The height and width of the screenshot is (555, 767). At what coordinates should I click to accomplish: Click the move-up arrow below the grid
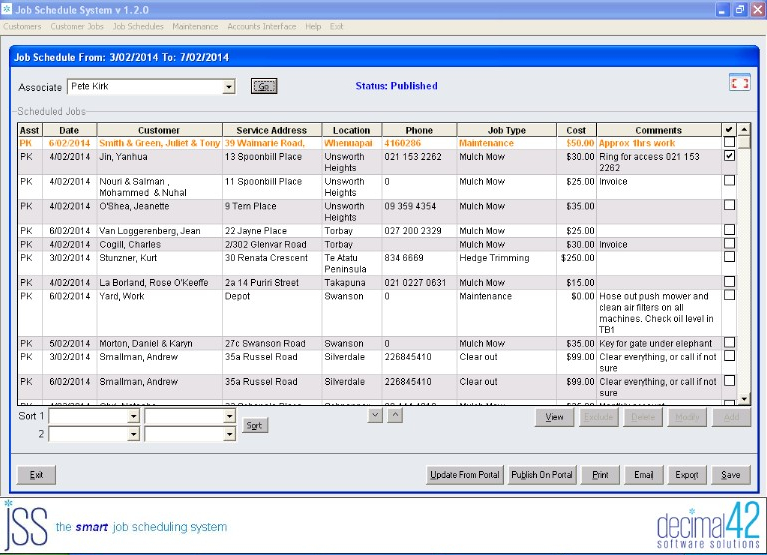[x=395, y=416]
